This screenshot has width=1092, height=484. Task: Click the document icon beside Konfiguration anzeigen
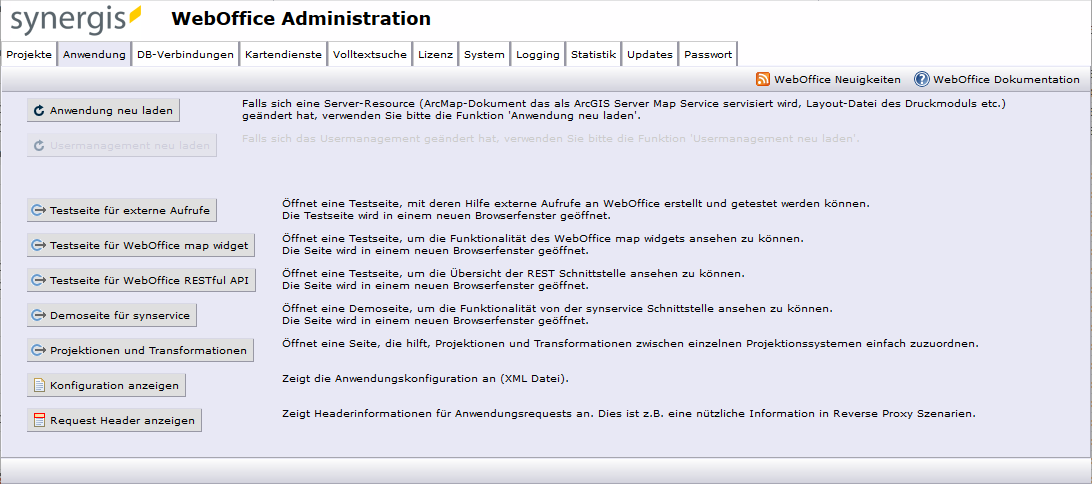39,385
